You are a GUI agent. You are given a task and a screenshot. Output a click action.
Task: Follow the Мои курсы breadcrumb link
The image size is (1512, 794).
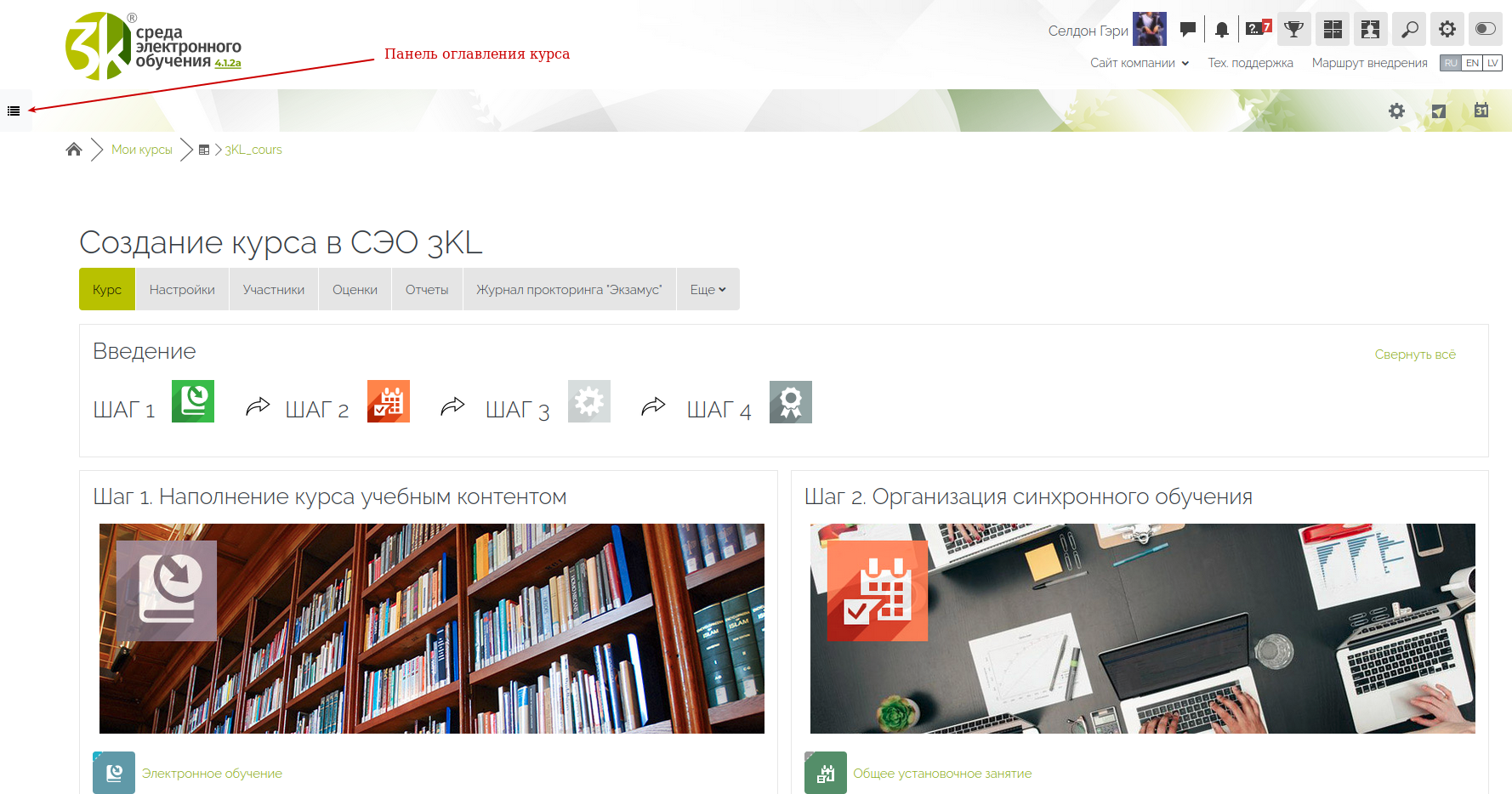[x=141, y=150]
